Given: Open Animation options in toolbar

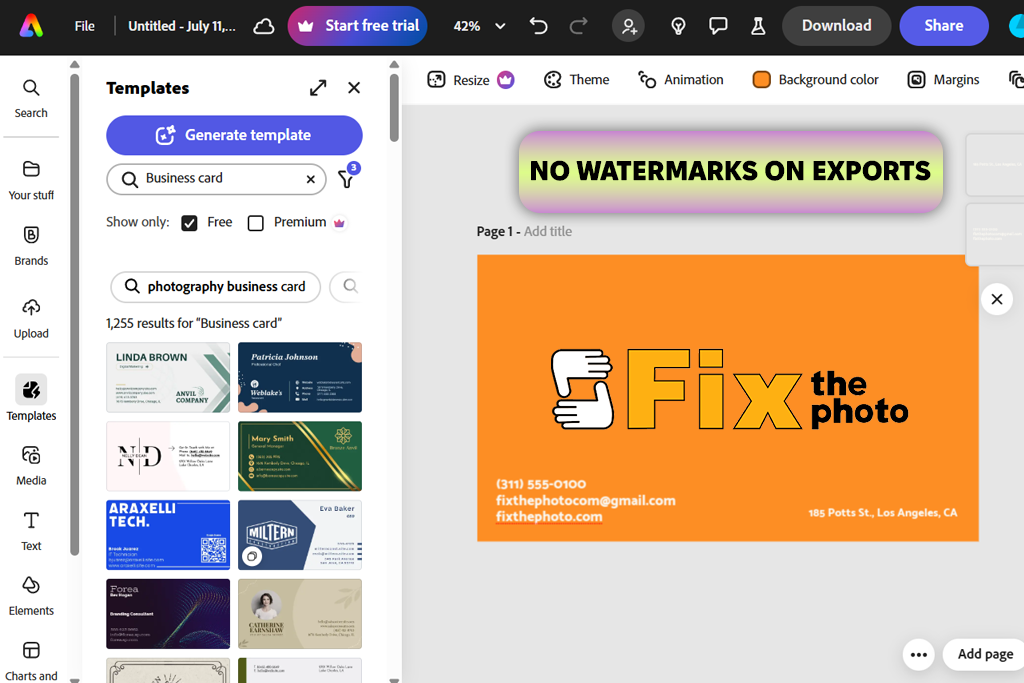Looking at the screenshot, I should pos(680,80).
